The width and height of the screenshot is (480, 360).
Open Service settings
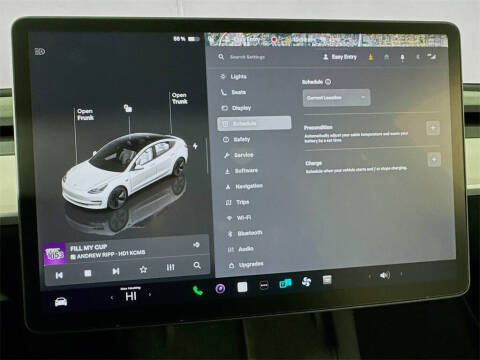[239, 155]
